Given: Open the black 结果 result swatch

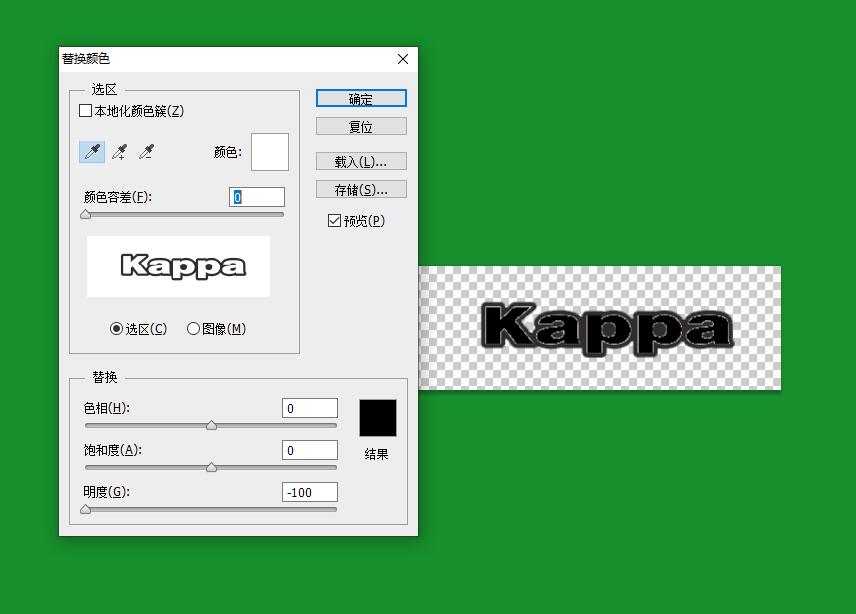Looking at the screenshot, I should tap(378, 418).
